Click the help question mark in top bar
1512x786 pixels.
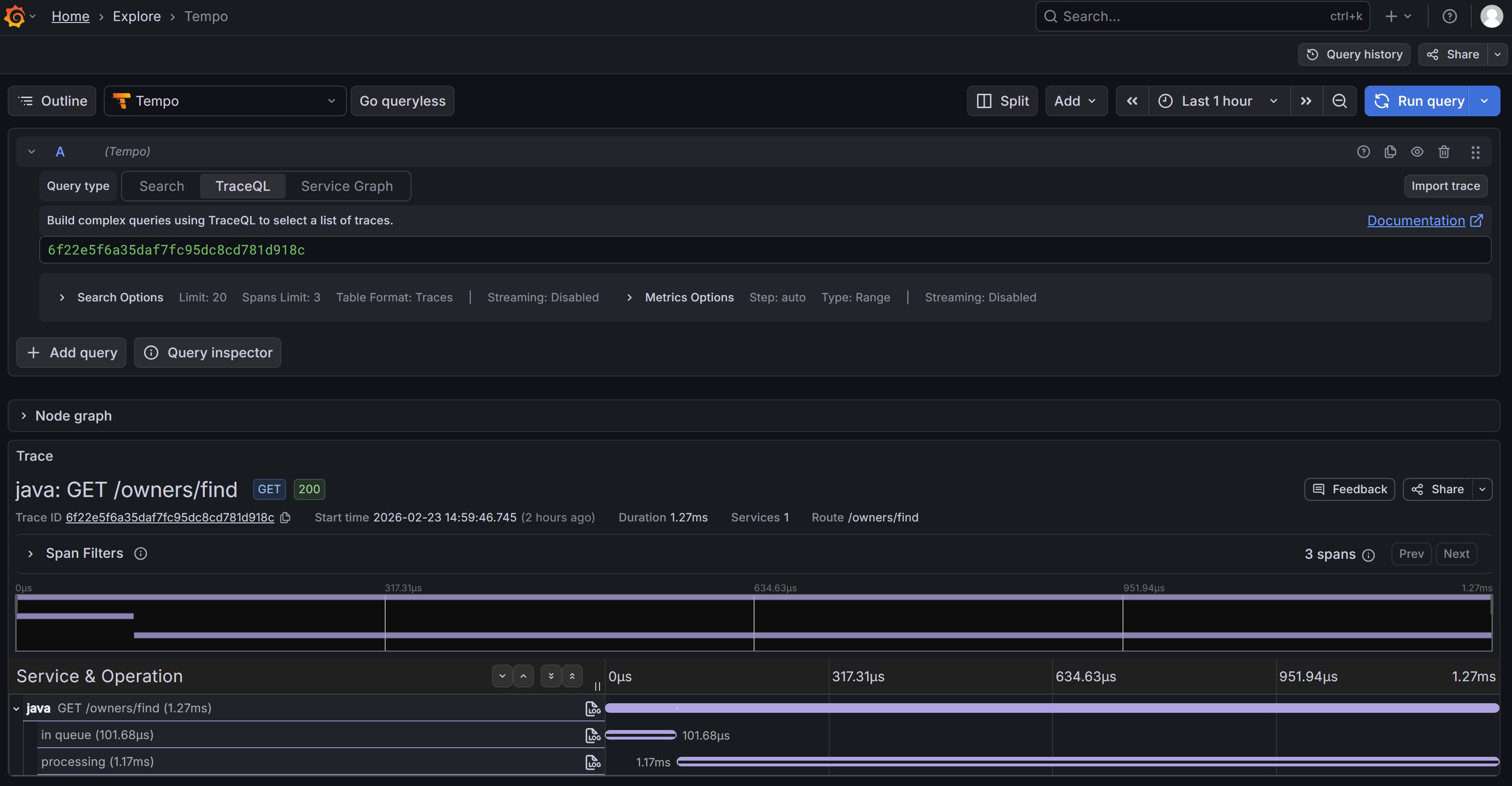click(1449, 16)
